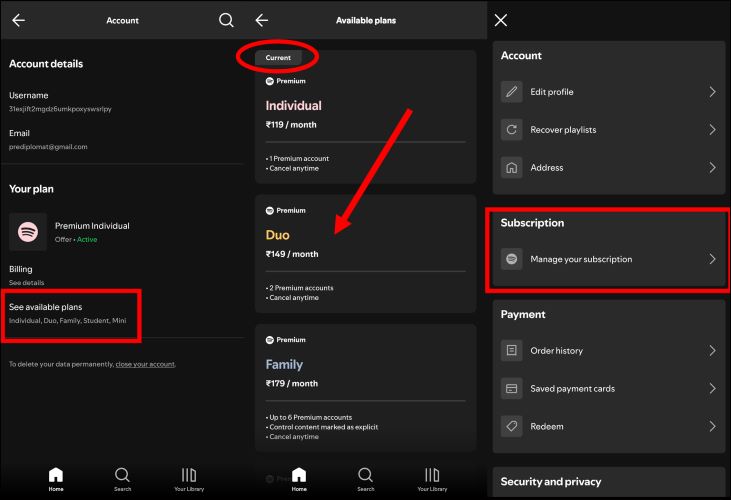Click the Security and privacy heading

[x=551, y=481]
